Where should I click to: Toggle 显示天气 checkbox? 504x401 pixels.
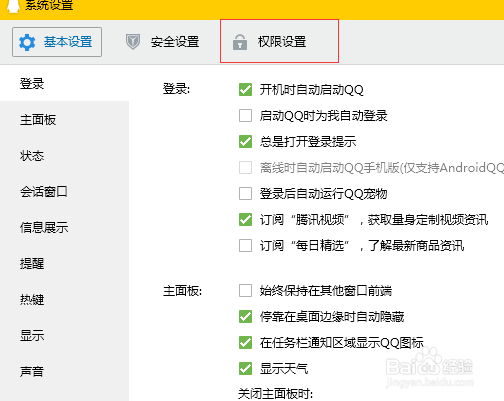[245, 368]
